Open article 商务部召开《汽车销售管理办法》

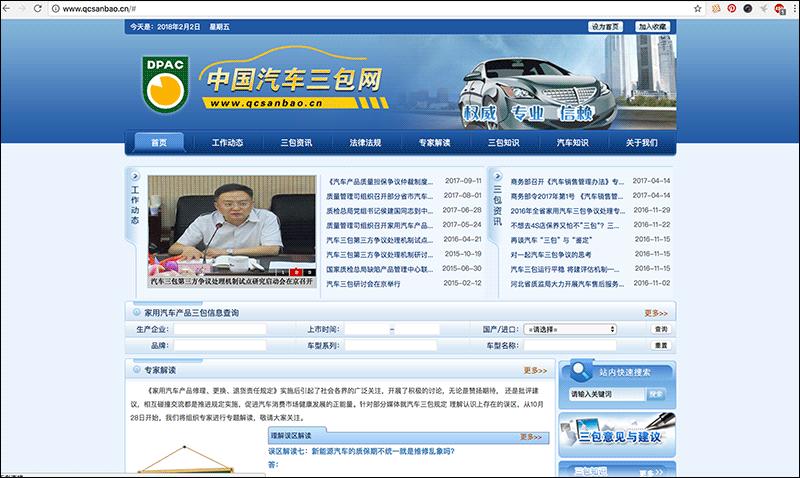click(x=567, y=181)
